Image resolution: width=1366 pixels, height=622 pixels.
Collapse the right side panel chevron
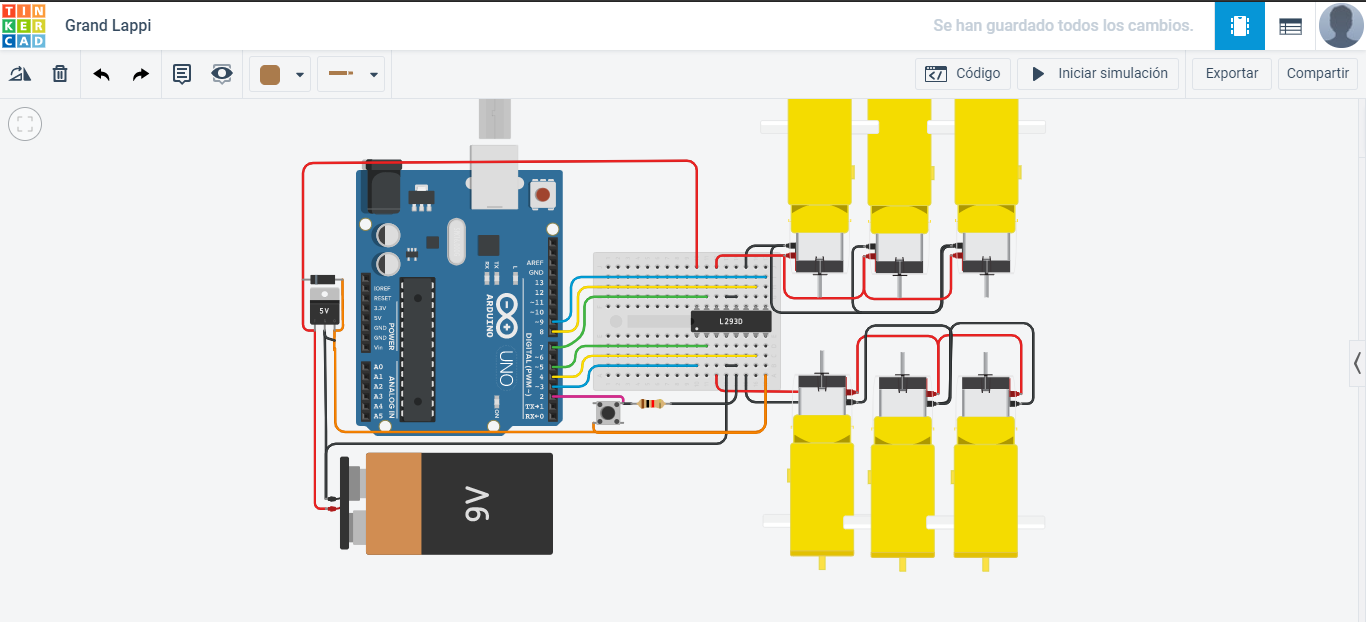click(1357, 363)
